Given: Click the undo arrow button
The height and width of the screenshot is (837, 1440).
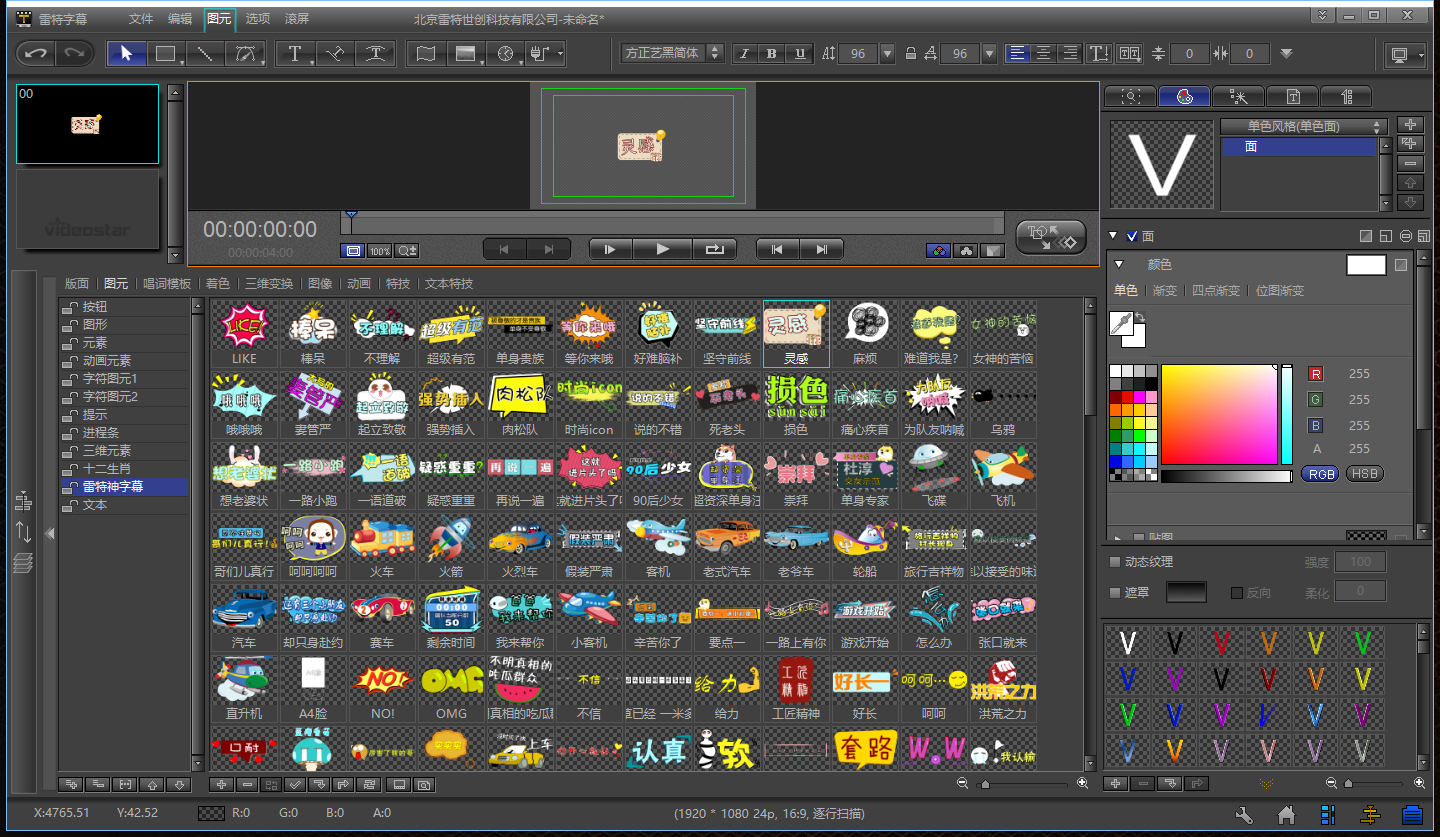Looking at the screenshot, I should coord(37,54).
